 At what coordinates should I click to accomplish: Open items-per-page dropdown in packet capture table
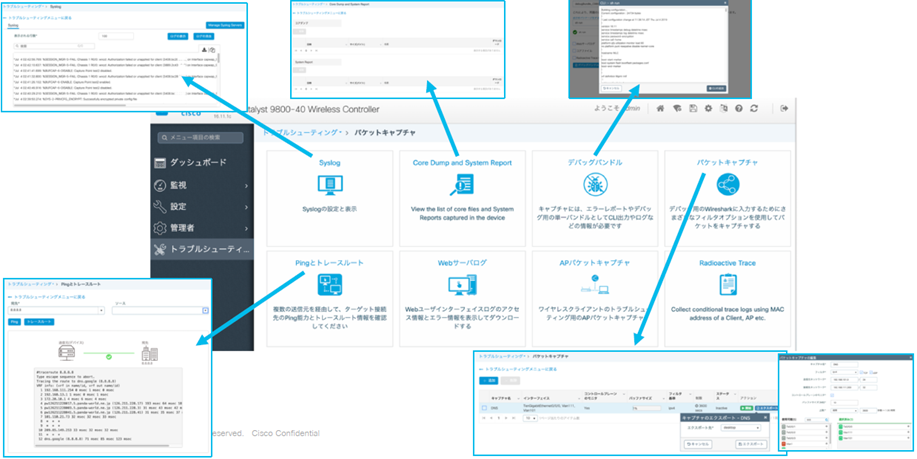[530, 419]
